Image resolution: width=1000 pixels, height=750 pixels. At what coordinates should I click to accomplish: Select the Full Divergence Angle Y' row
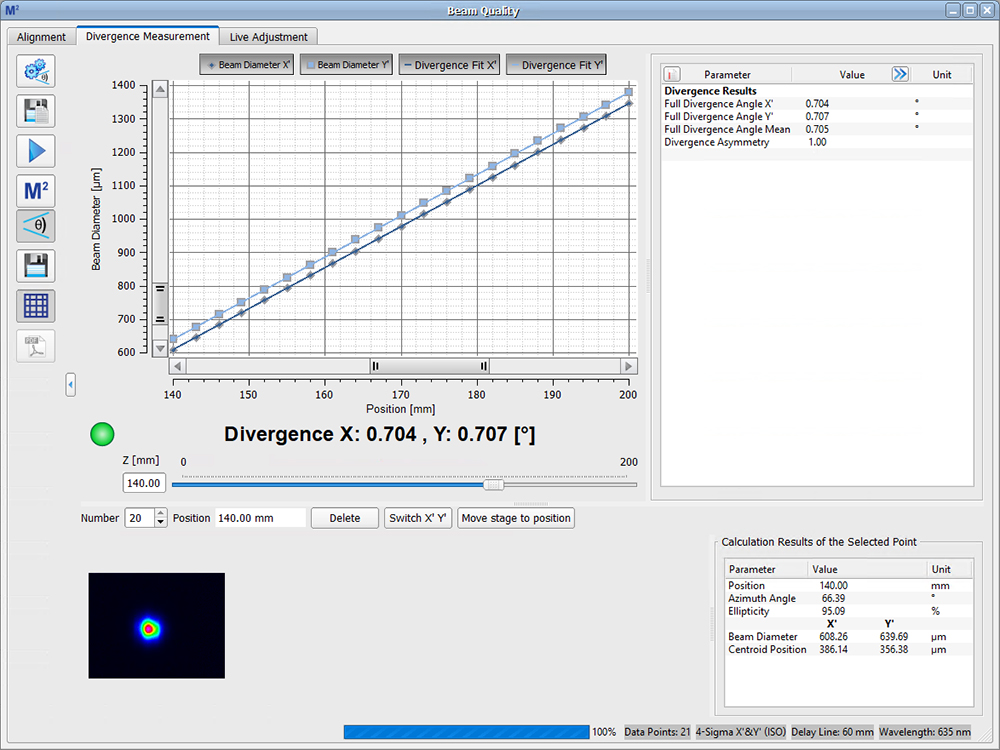pos(817,116)
